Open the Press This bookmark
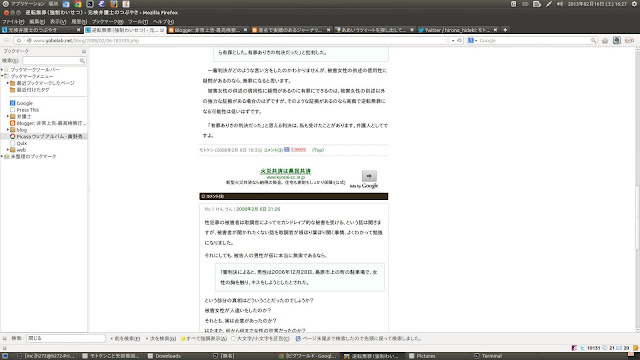640x360 pixels. (27, 110)
